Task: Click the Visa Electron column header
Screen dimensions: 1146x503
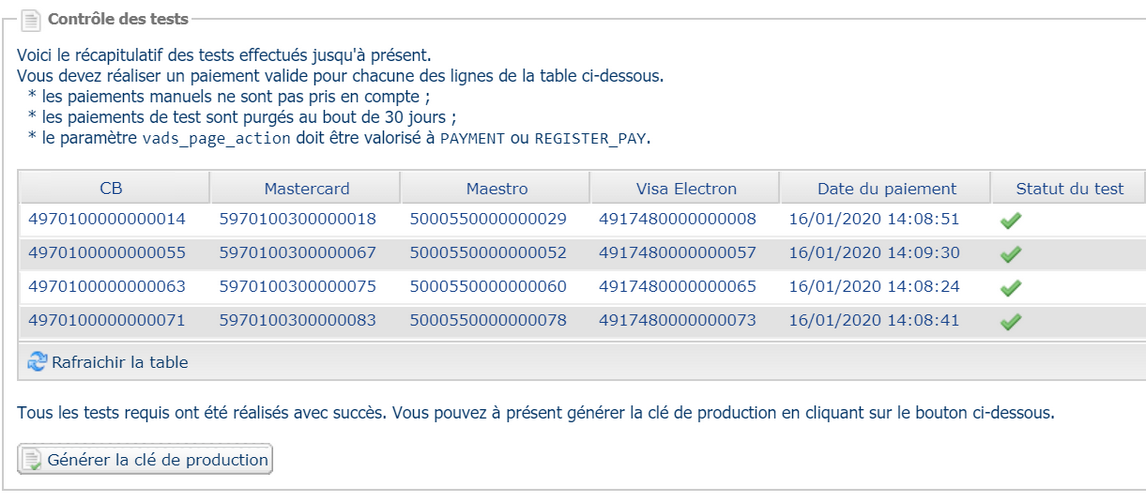Action: tap(686, 188)
